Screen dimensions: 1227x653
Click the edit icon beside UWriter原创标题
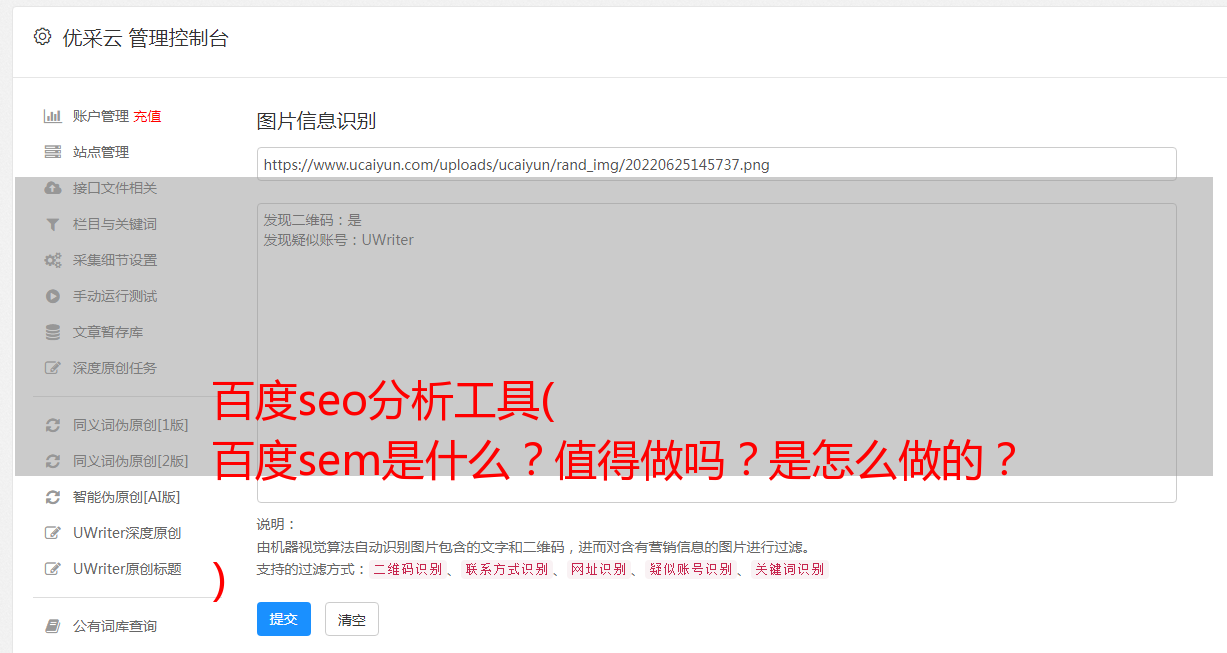point(53,569)
